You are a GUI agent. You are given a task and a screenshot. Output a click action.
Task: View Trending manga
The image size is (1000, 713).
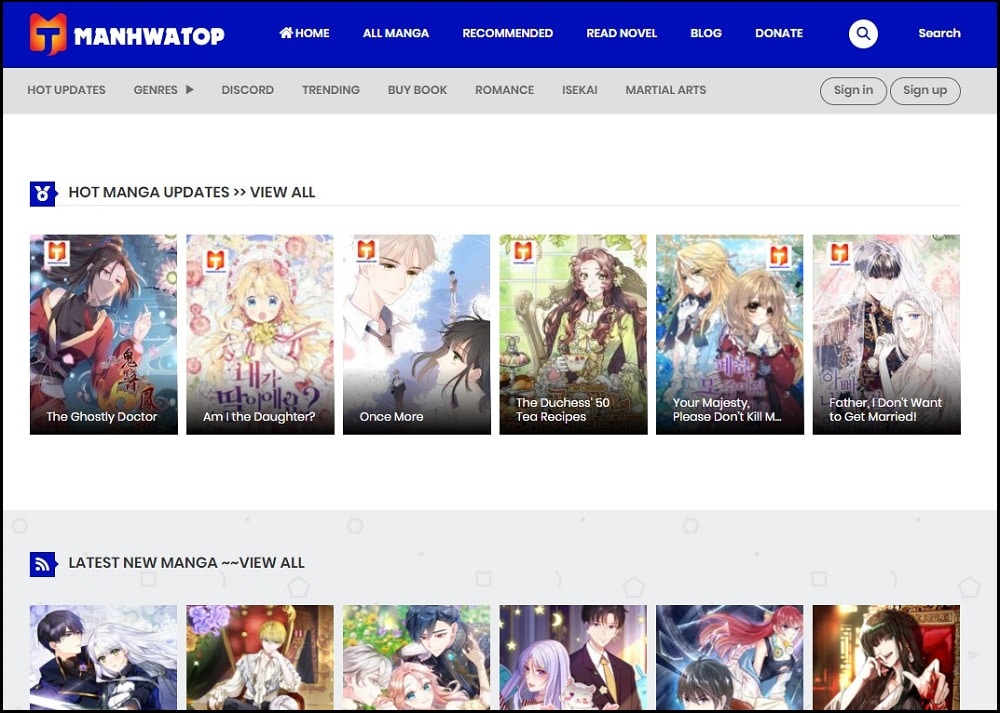[330, 90]
